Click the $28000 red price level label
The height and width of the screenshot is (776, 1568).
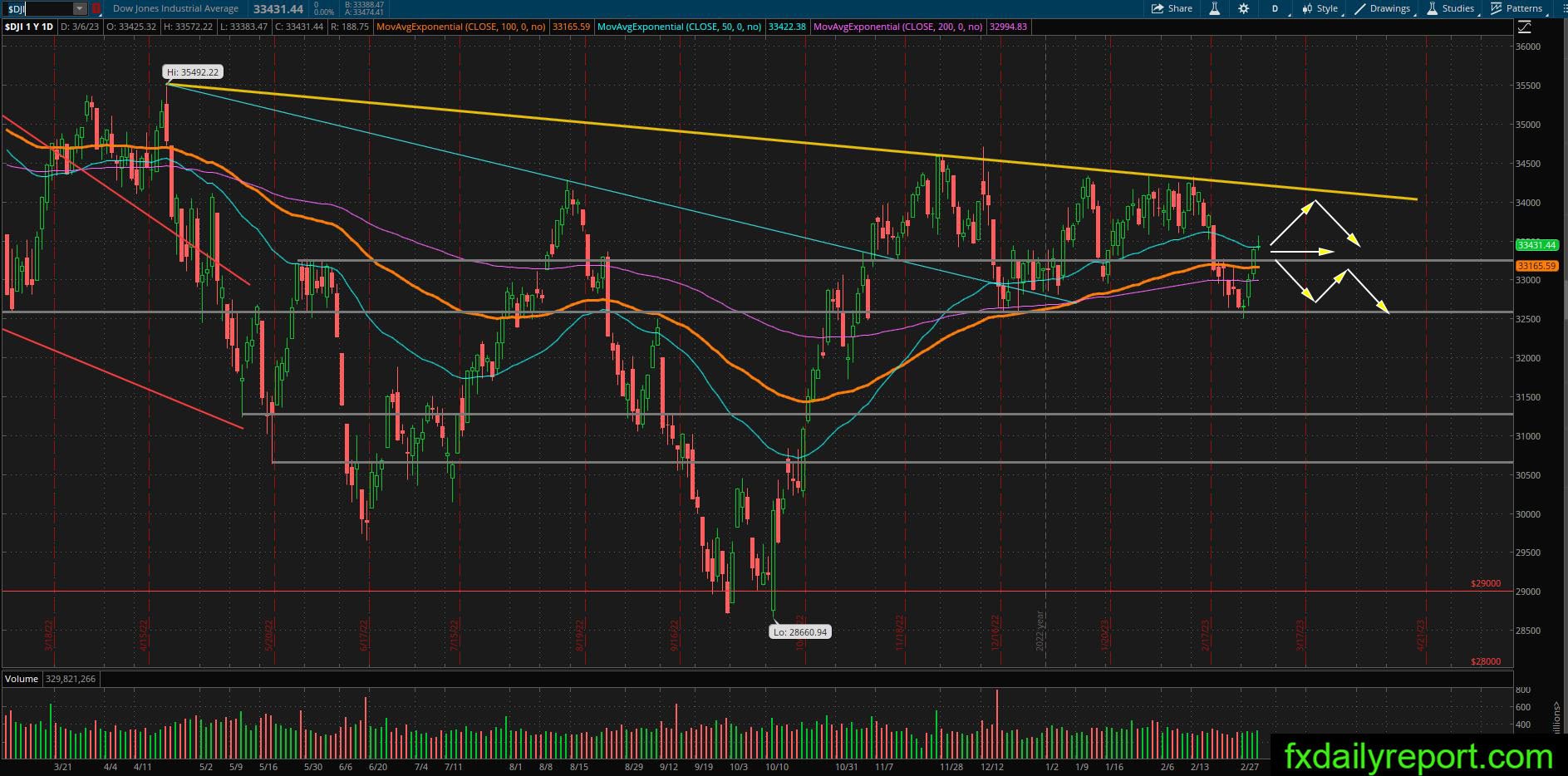click(1486, 662)
